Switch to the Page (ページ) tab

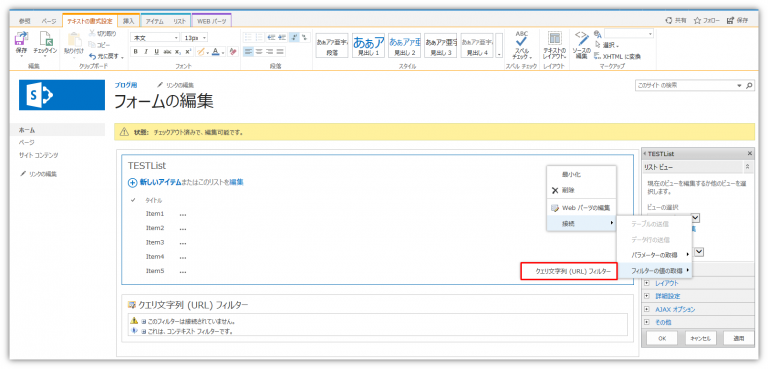pos(48,21)
